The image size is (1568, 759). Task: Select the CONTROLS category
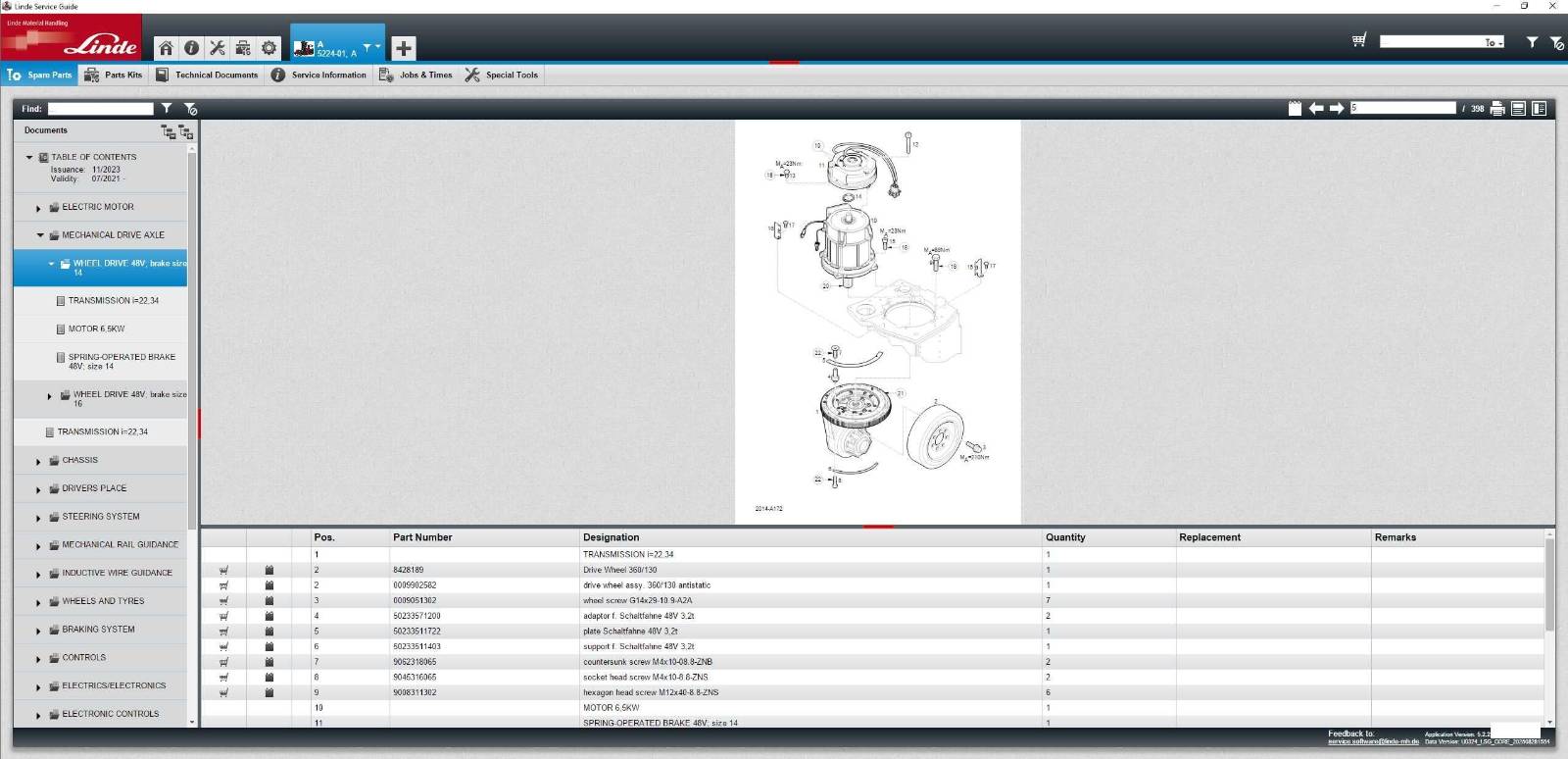[x=84, y=658]
